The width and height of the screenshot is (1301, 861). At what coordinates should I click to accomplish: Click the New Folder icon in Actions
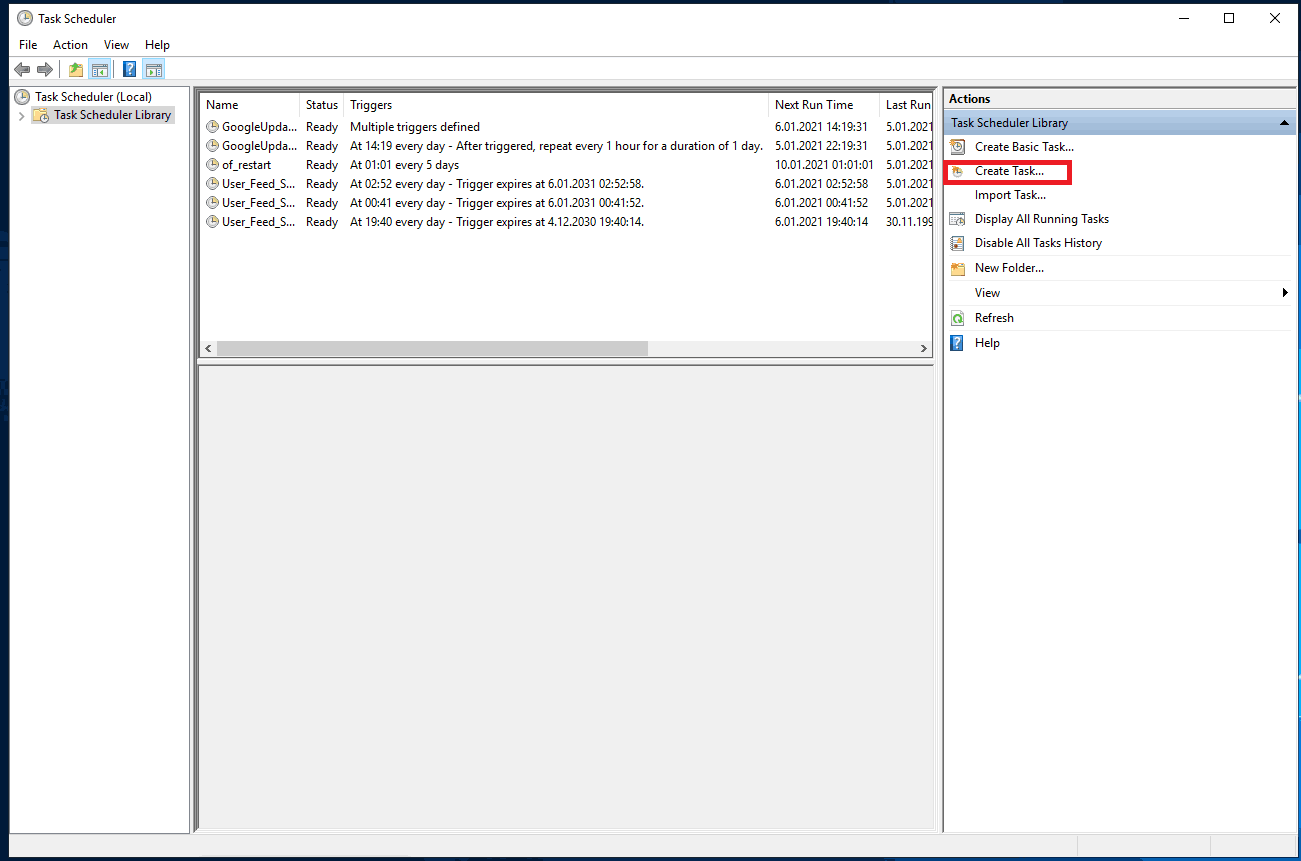coord(957,268)
